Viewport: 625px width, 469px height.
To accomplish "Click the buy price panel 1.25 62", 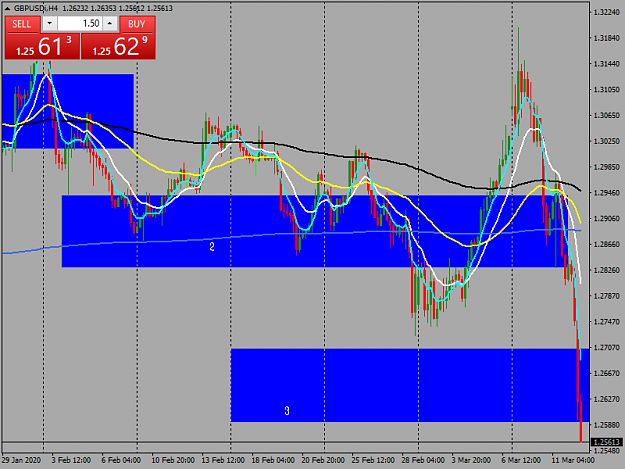I will tap(118, 46).
